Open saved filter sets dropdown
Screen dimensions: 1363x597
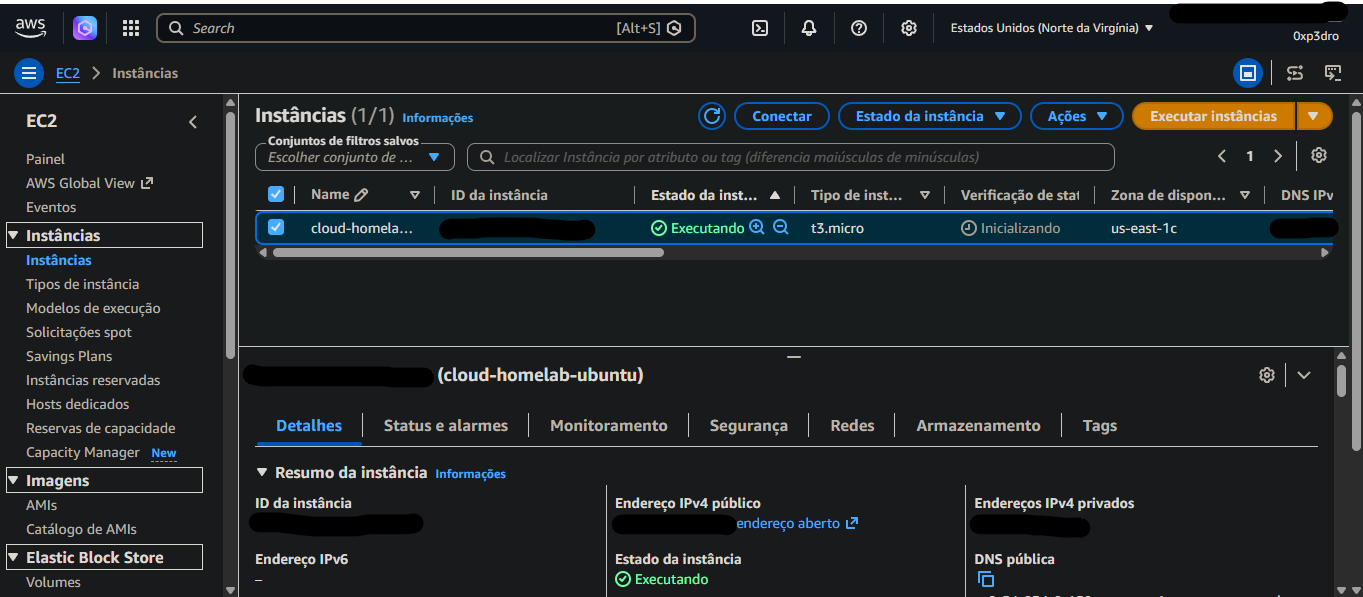(355, 157)
